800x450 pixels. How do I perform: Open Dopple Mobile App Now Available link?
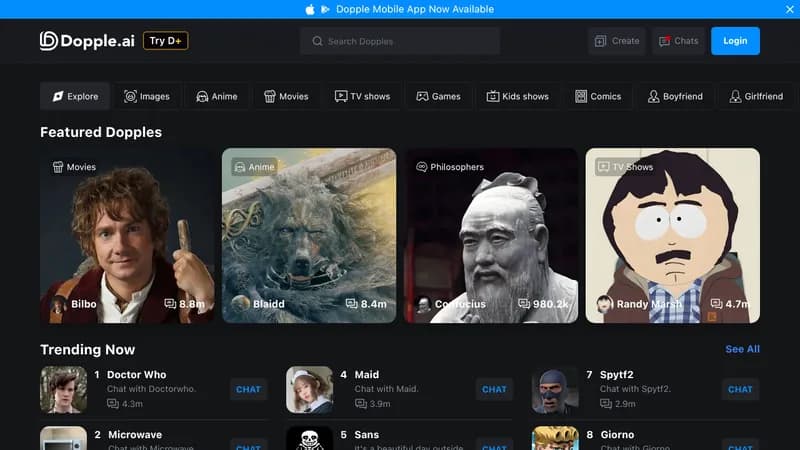point(415,9)
